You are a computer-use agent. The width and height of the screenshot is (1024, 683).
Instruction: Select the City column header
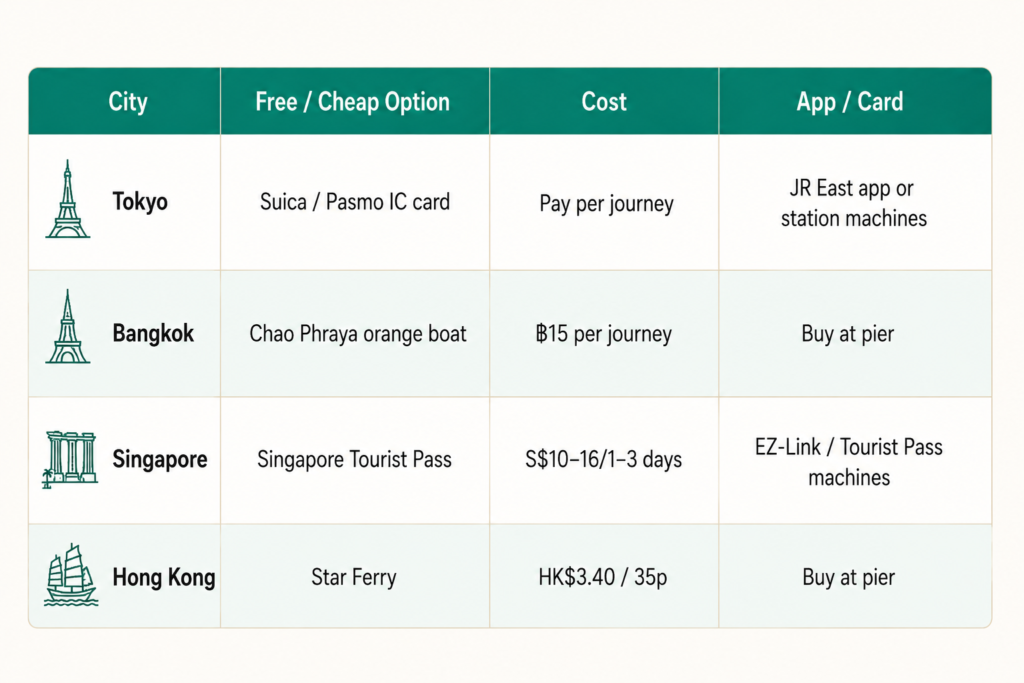128,102
